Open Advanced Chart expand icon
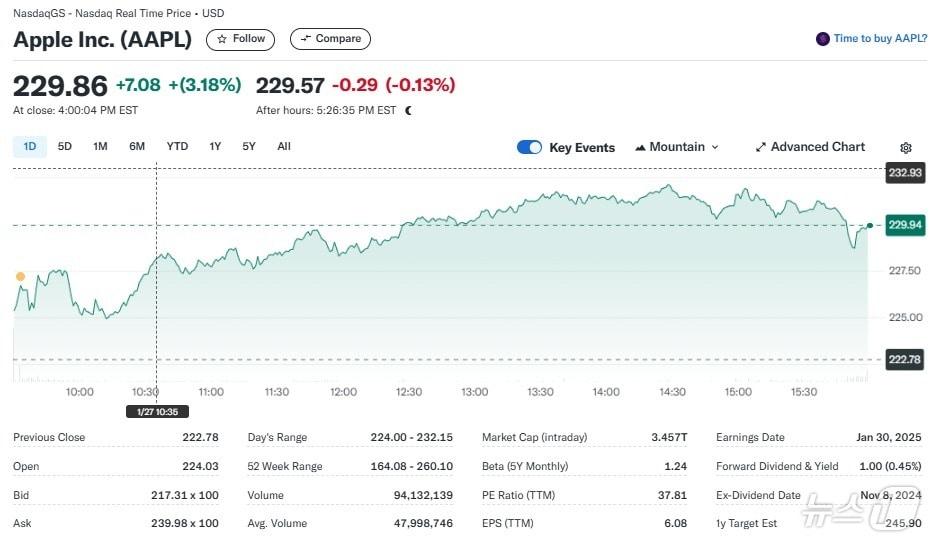 point(761,147)
